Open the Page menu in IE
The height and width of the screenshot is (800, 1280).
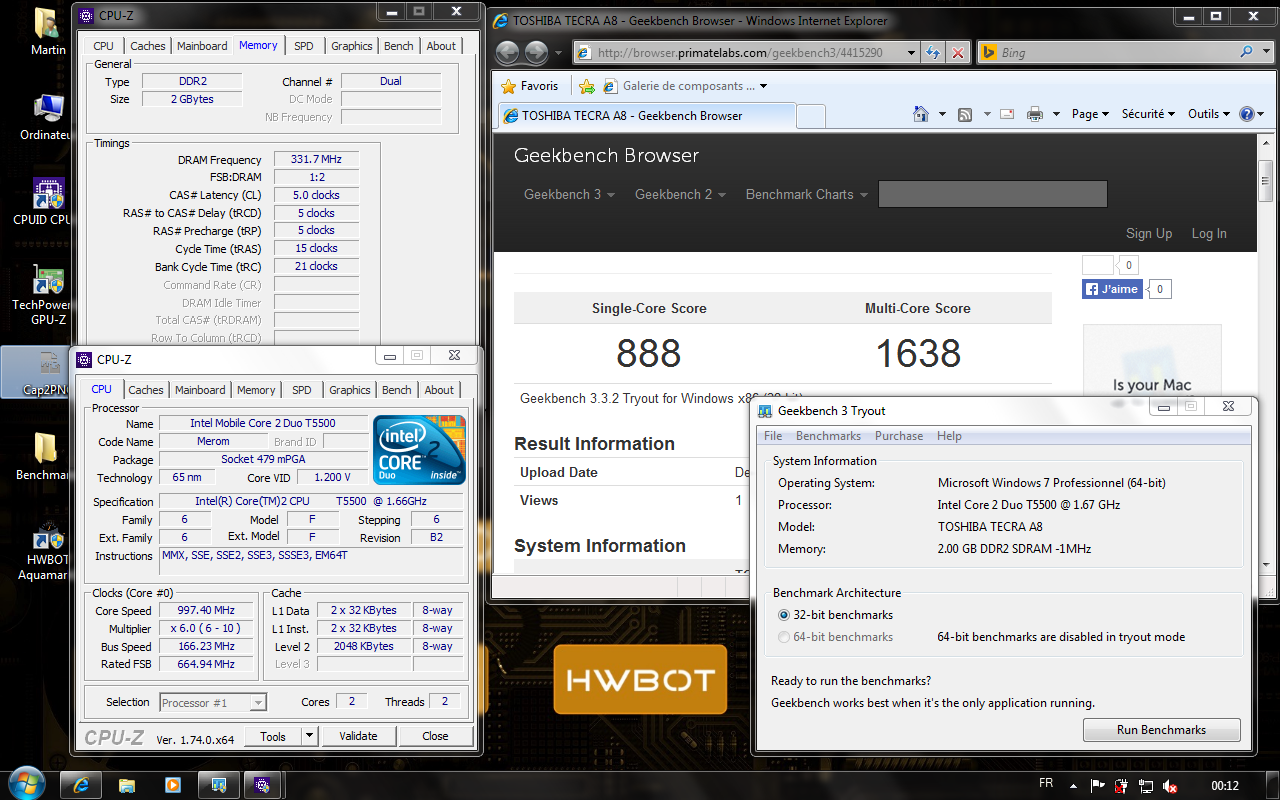pyautogui.click(x=1090, y=114)
